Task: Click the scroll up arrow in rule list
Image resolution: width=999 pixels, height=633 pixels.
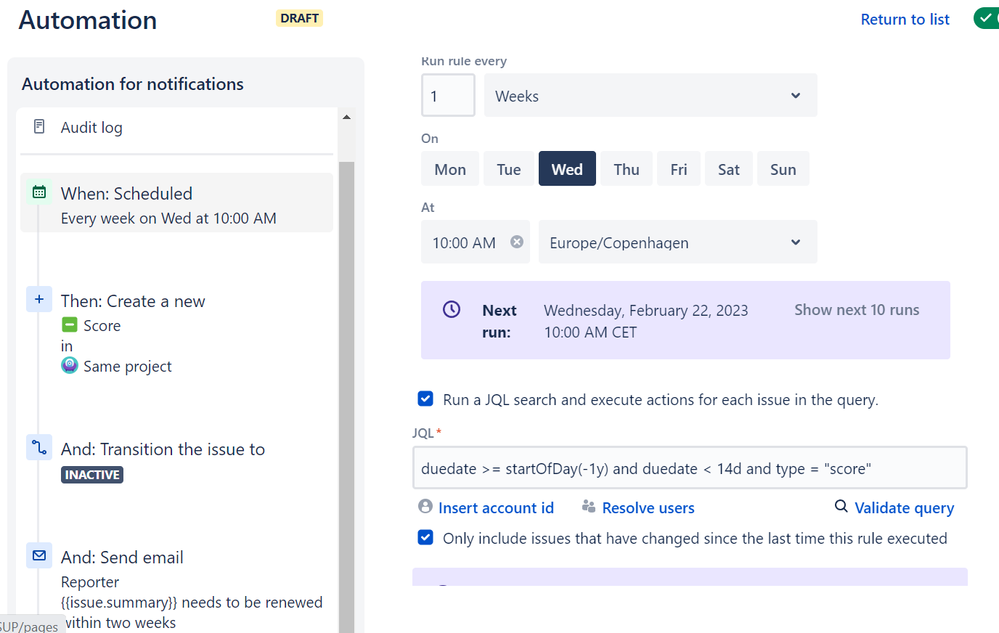Action: [347, 117]
